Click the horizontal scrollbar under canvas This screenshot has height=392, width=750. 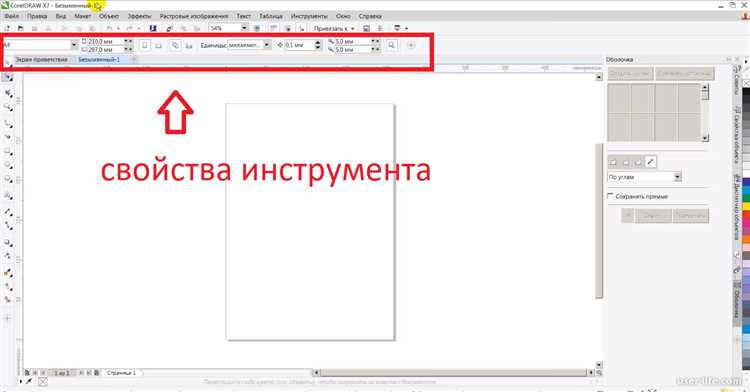453,372
